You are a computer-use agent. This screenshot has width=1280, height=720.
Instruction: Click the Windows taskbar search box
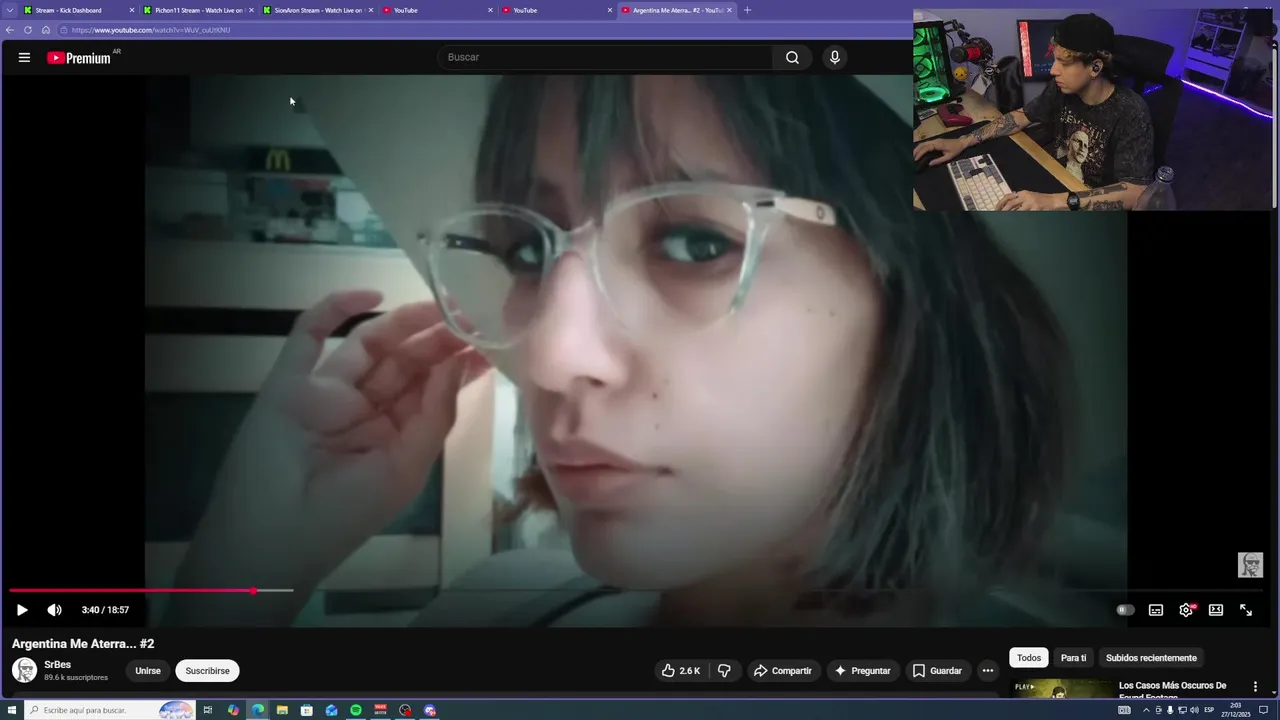click(x=110, y=710)
